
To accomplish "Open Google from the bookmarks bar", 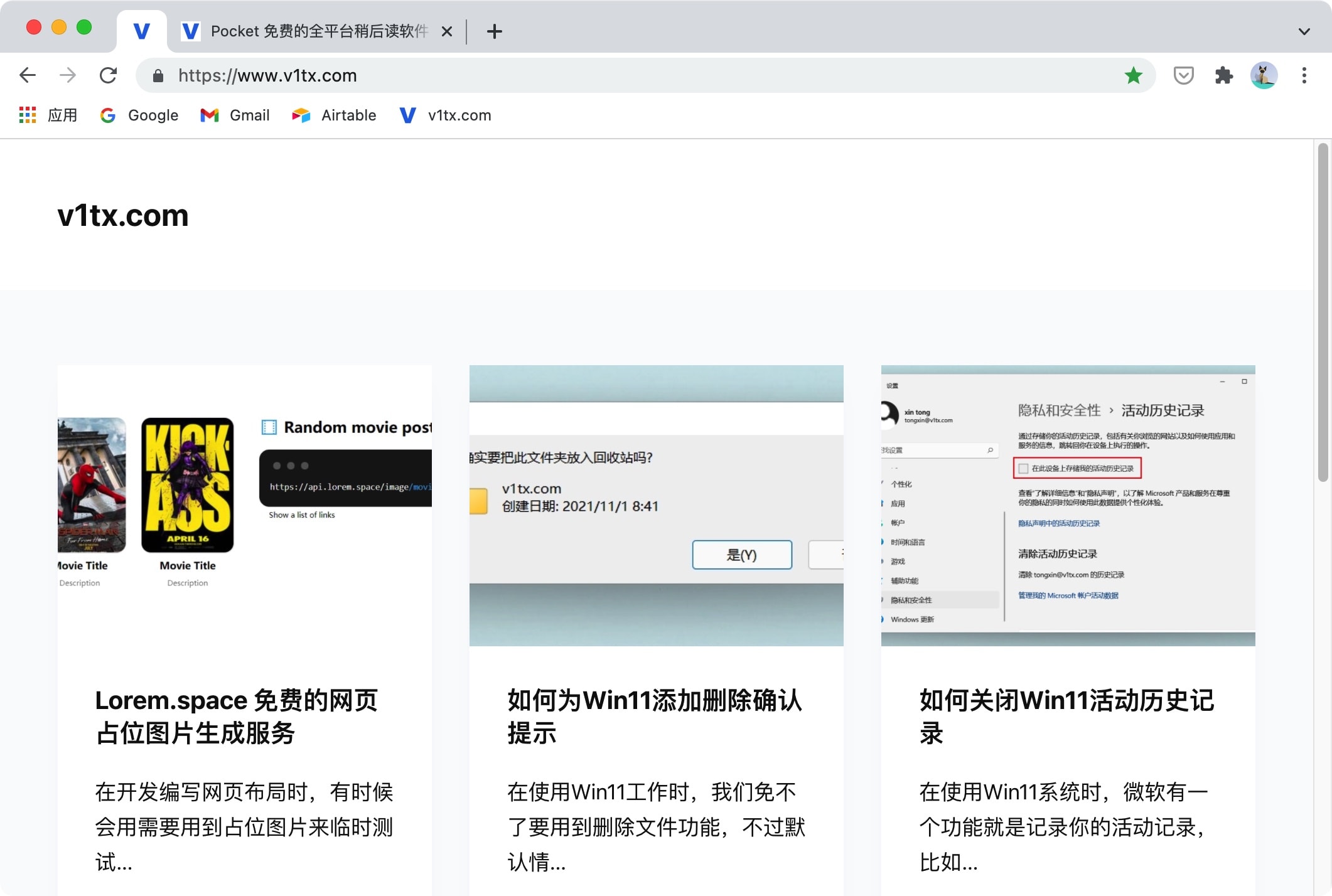I will click(139, 115).
